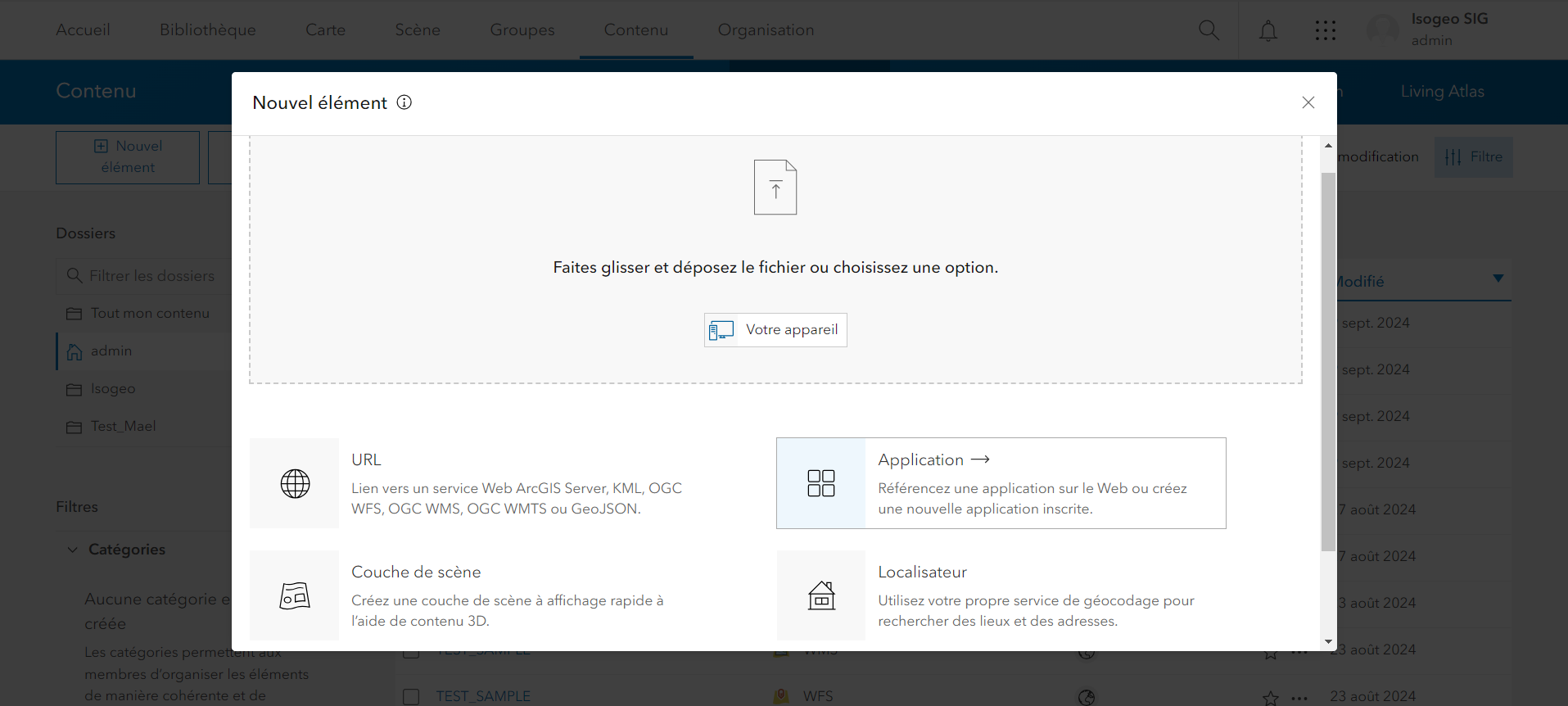Click the info icon beside Nouvel élément
1568x706 pixels.
pos(404,102)
